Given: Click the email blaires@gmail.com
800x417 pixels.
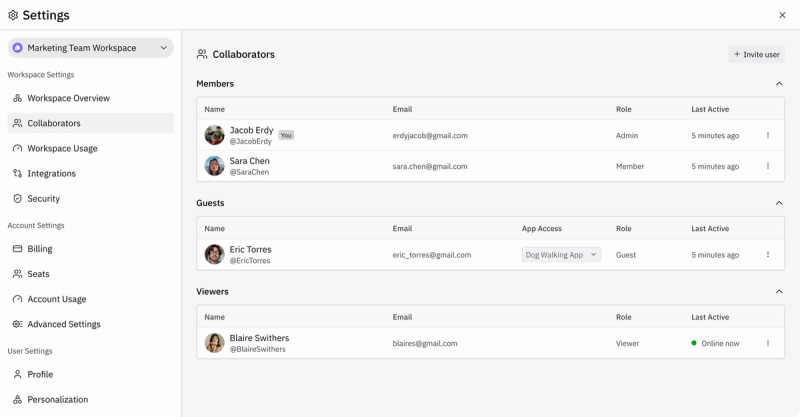Looking at the screenshot, I should click(x=425, y=344).
